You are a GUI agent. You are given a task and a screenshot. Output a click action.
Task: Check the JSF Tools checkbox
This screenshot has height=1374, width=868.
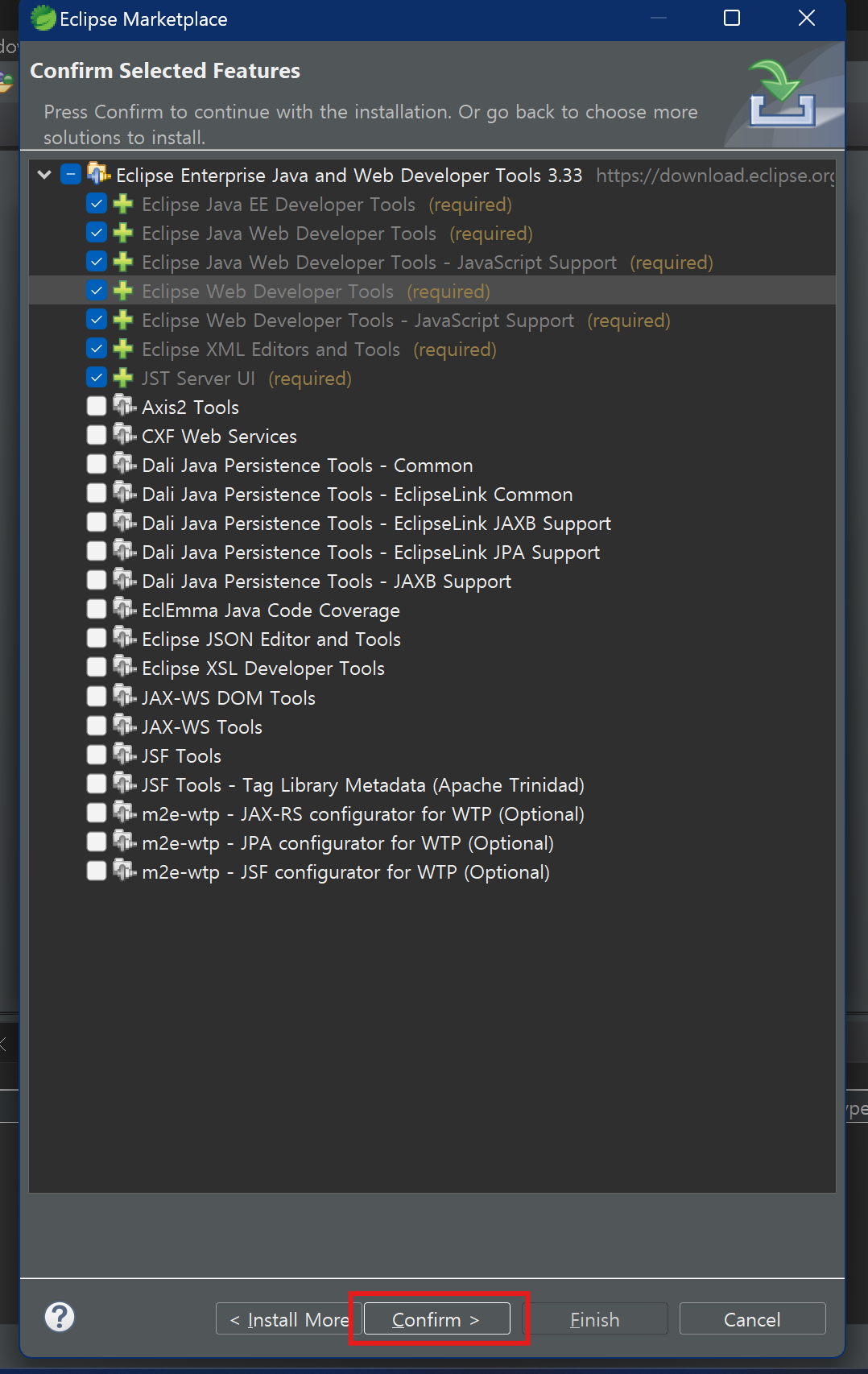pos(97,755)
